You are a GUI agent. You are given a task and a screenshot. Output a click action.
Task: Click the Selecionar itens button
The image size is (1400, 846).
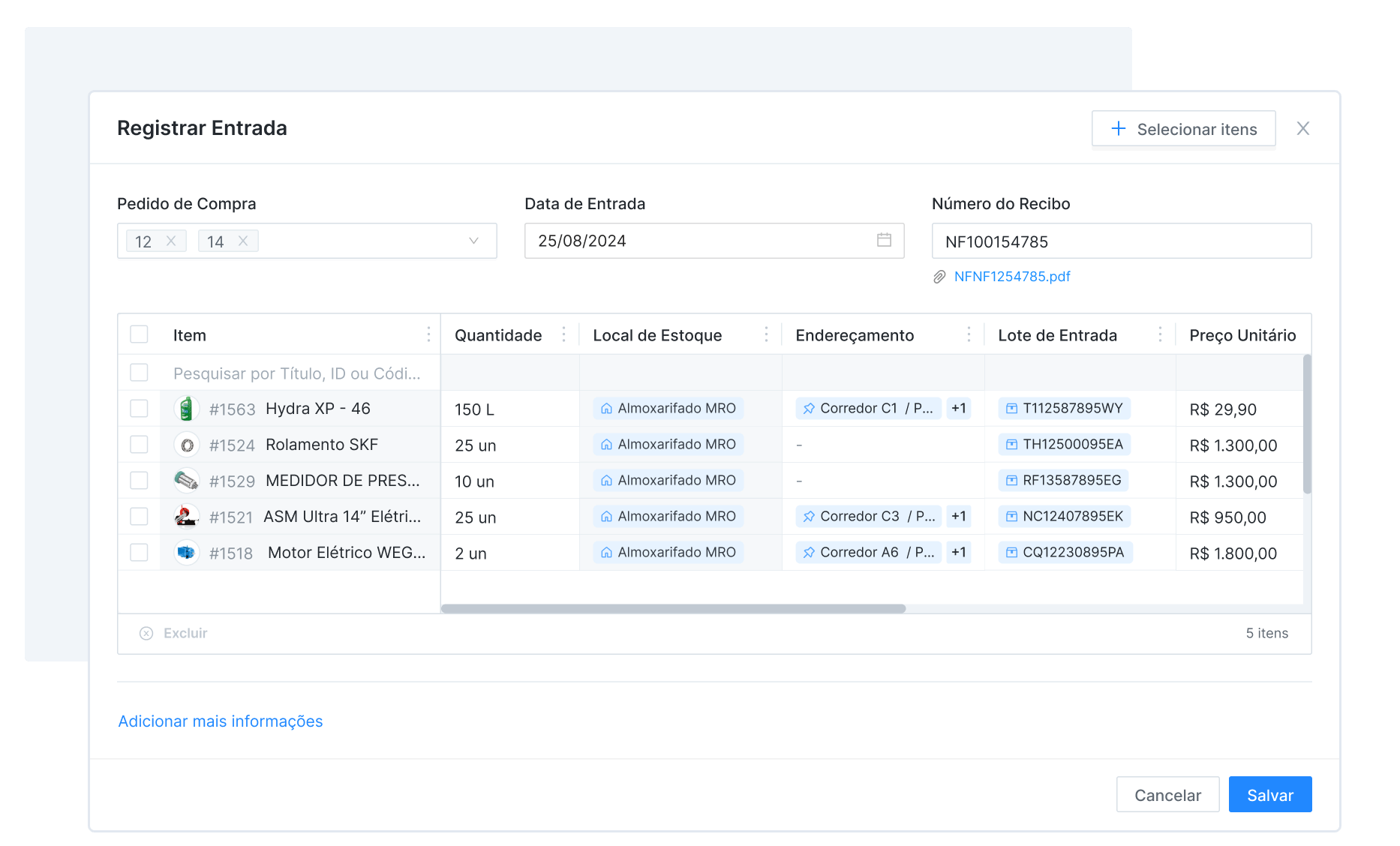click(1183, 129)
